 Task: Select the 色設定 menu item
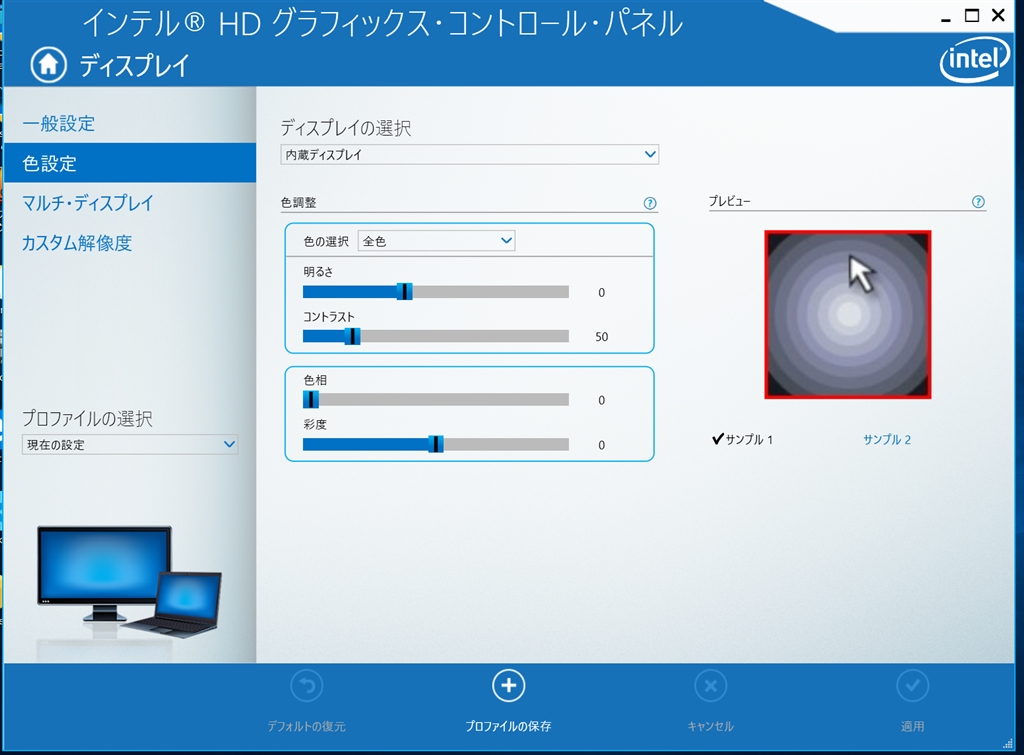(129, 163)
